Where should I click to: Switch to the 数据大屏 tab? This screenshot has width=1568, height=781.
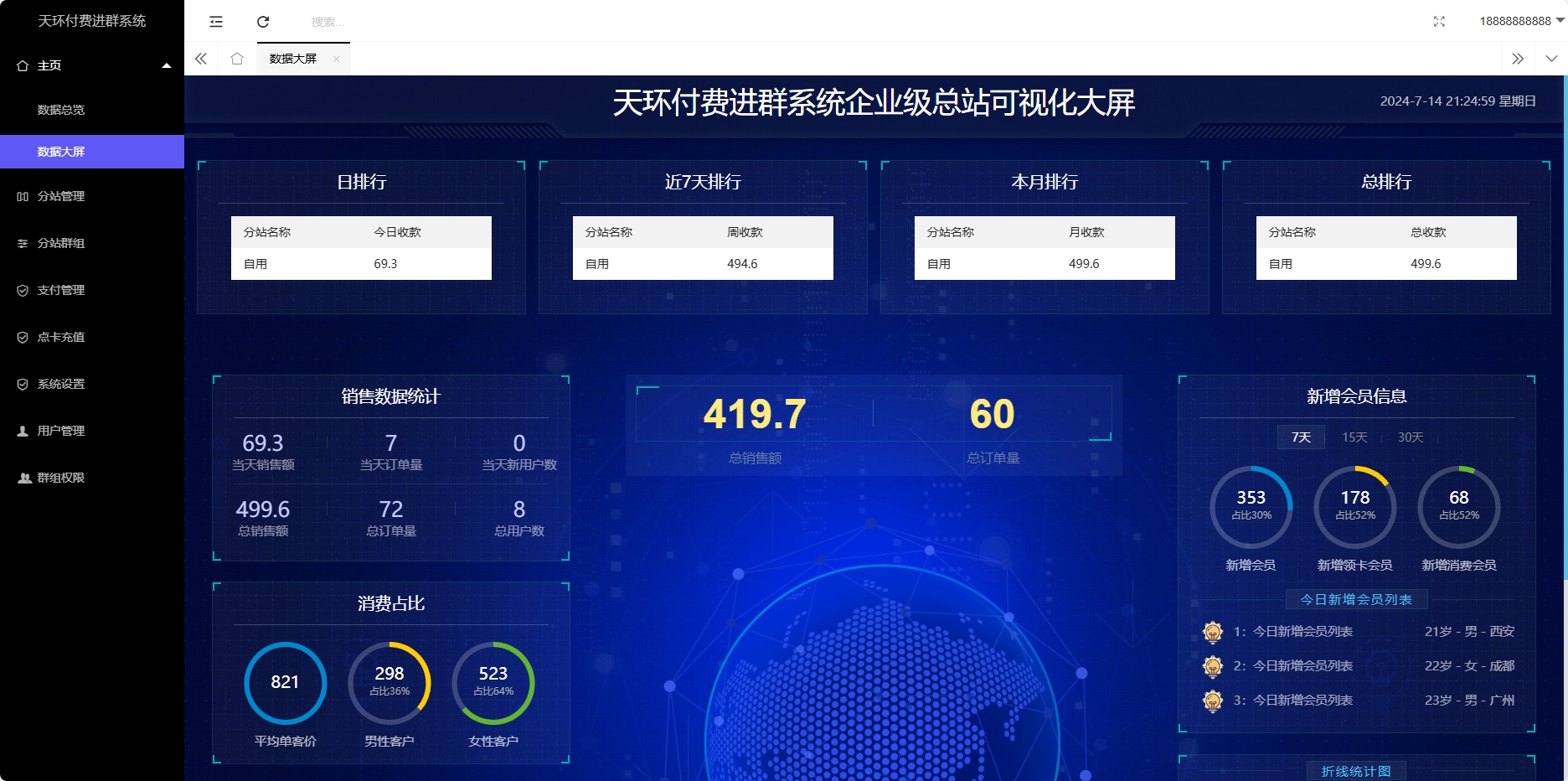point(291,59)
